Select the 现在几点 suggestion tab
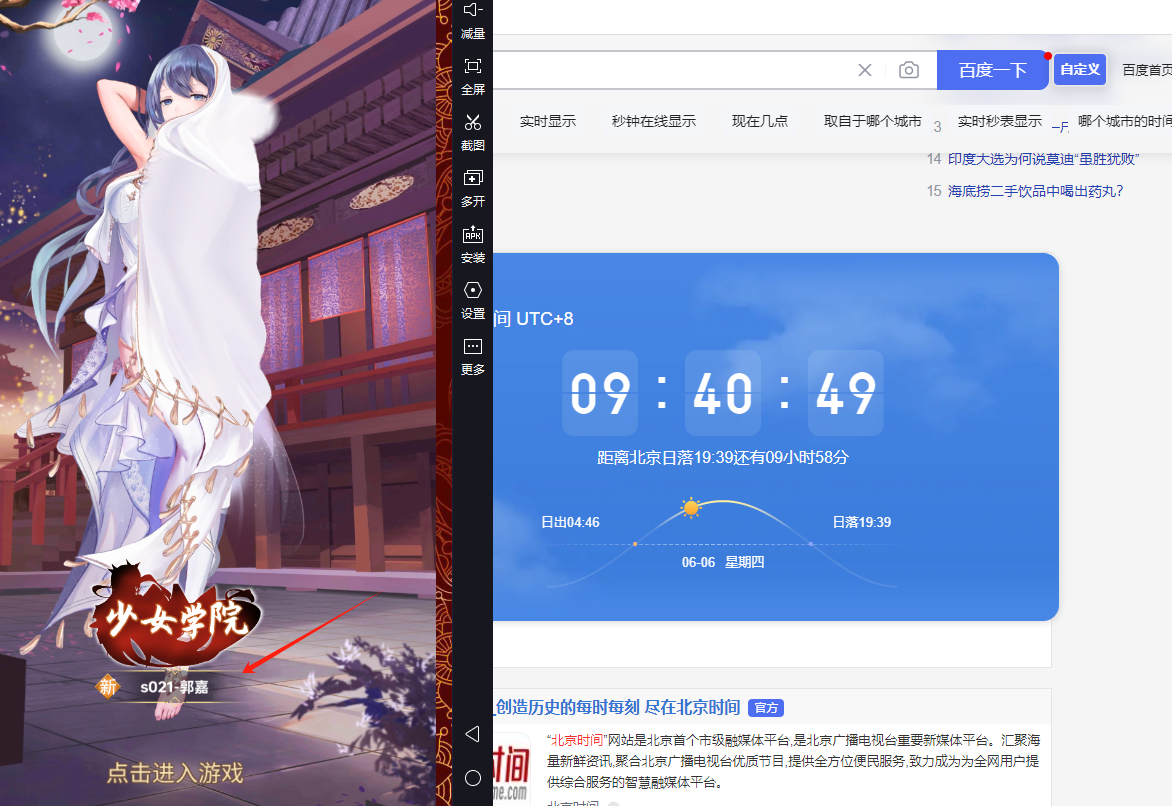This screenshot has height=806, width=1172. (x=759, y=121)
